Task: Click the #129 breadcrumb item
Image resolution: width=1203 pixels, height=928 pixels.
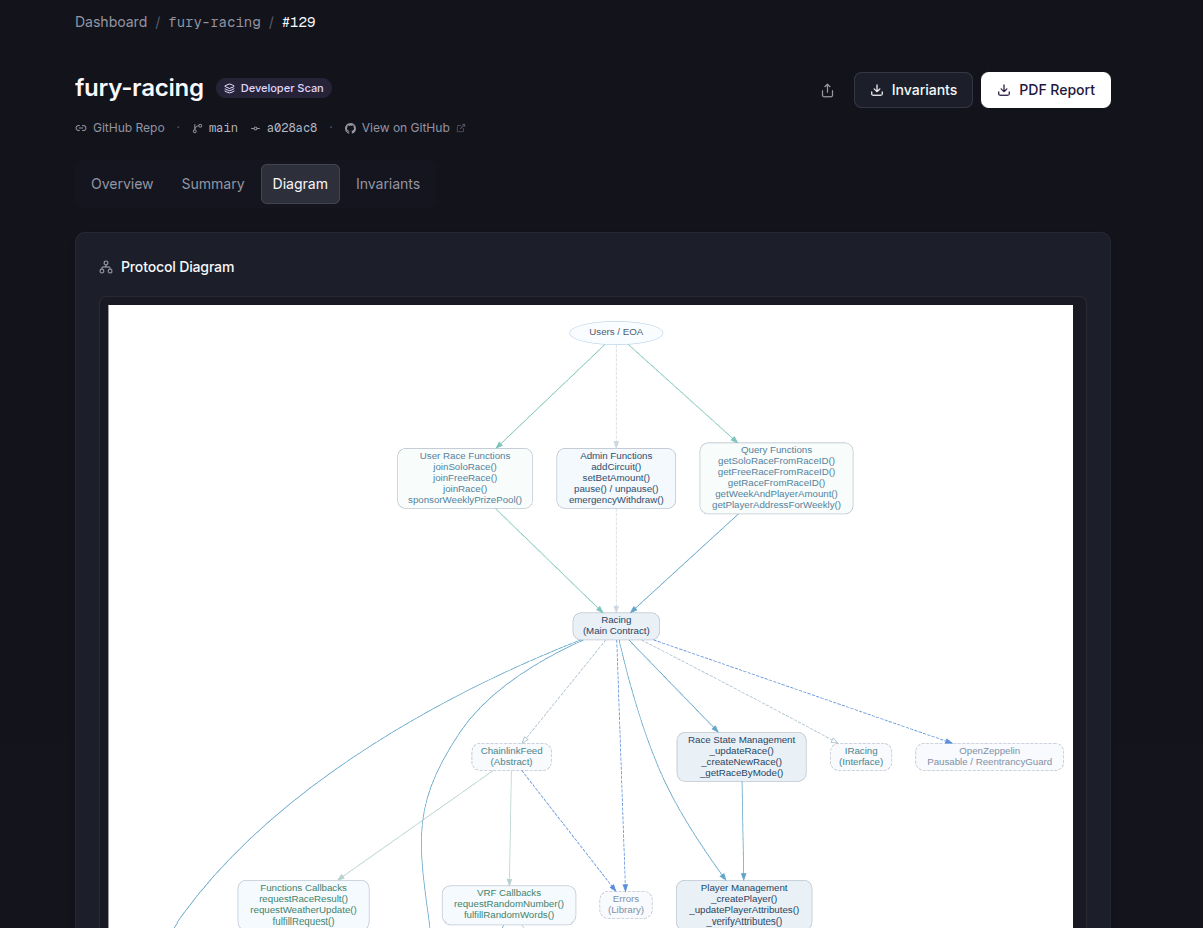Action: coord(299,22)
